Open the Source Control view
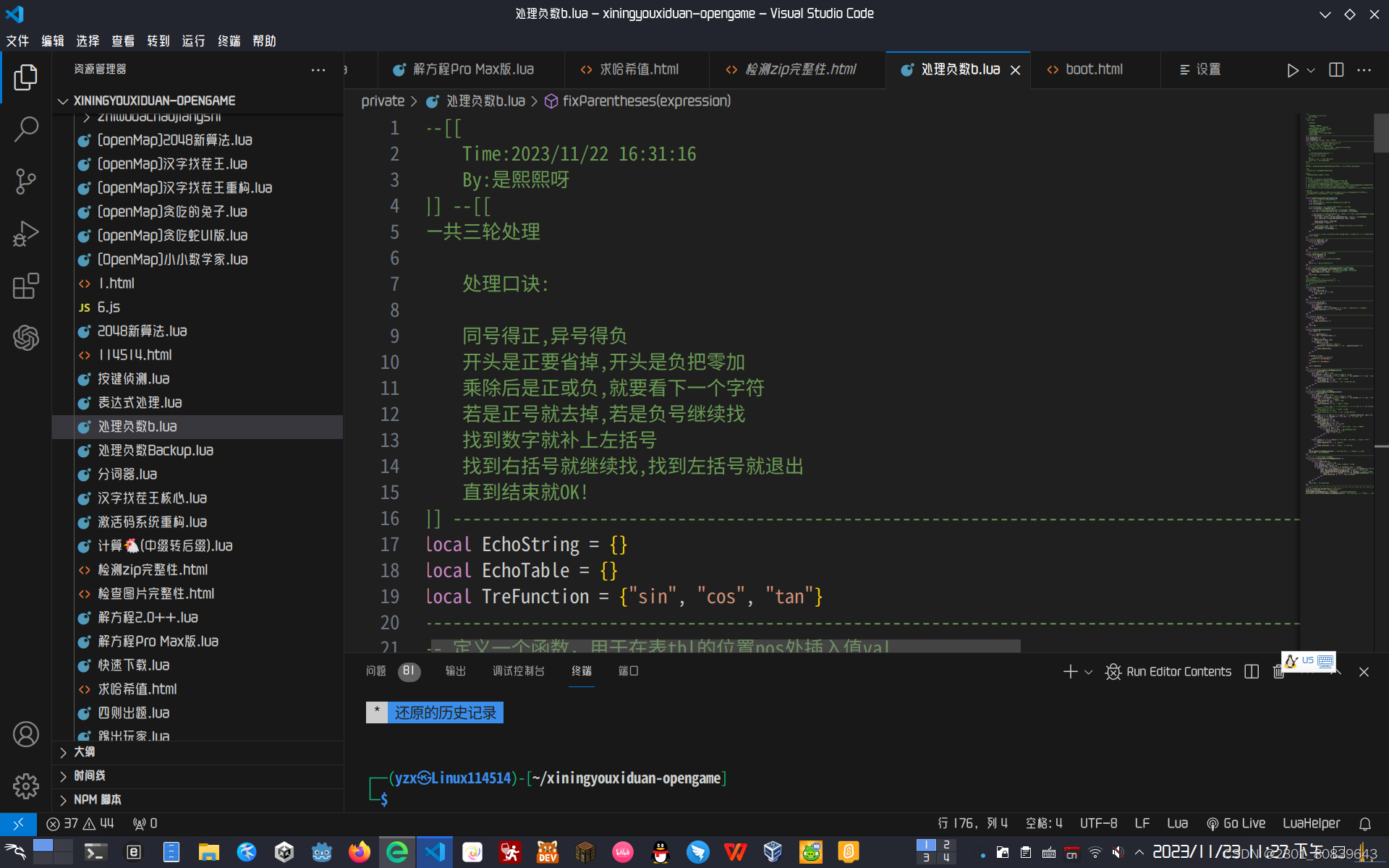1389x868 pixels. (x=26, y=182)
